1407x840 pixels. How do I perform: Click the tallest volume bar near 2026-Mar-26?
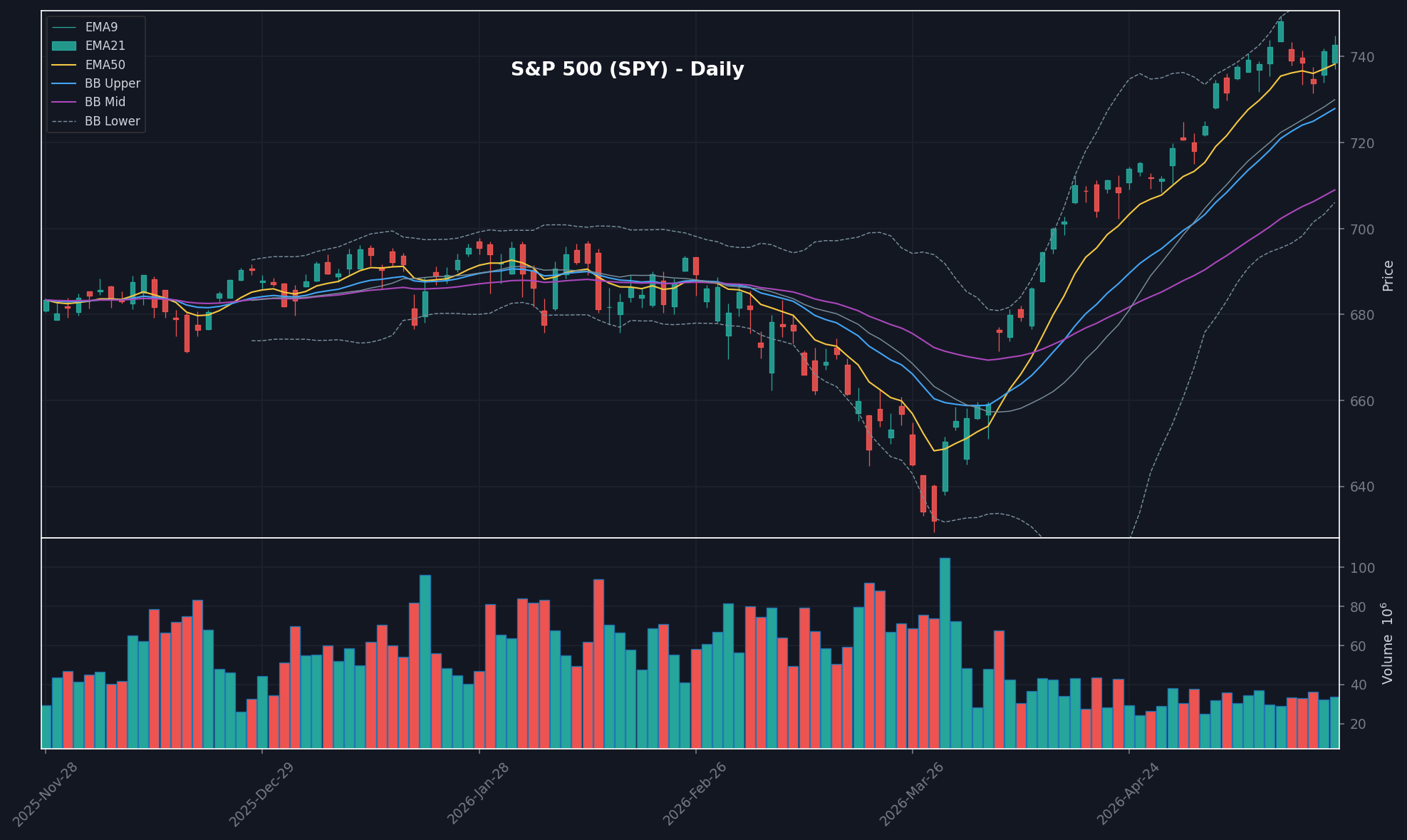point(945,653)
